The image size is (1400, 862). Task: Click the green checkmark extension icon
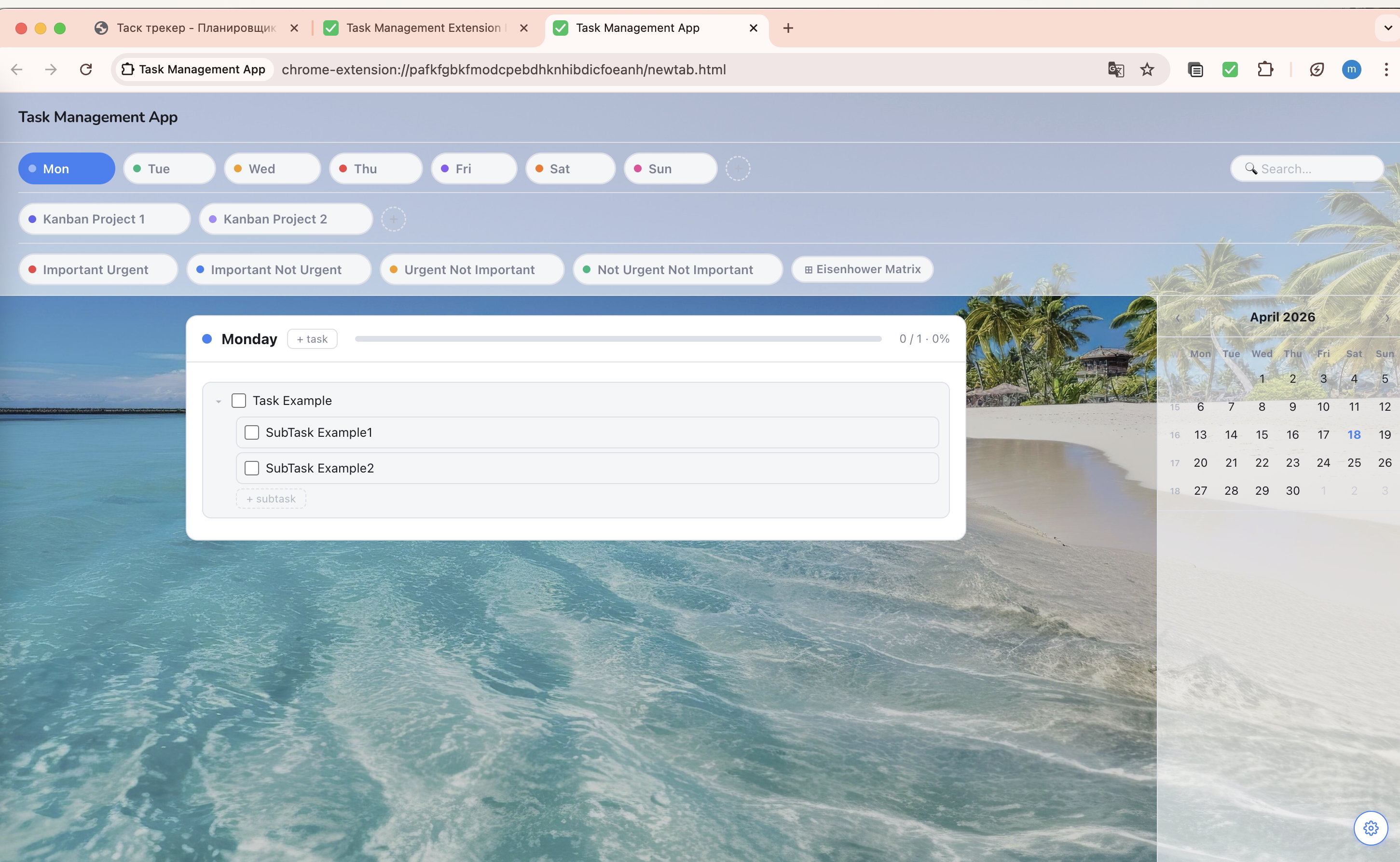(x=1230, y=70)
